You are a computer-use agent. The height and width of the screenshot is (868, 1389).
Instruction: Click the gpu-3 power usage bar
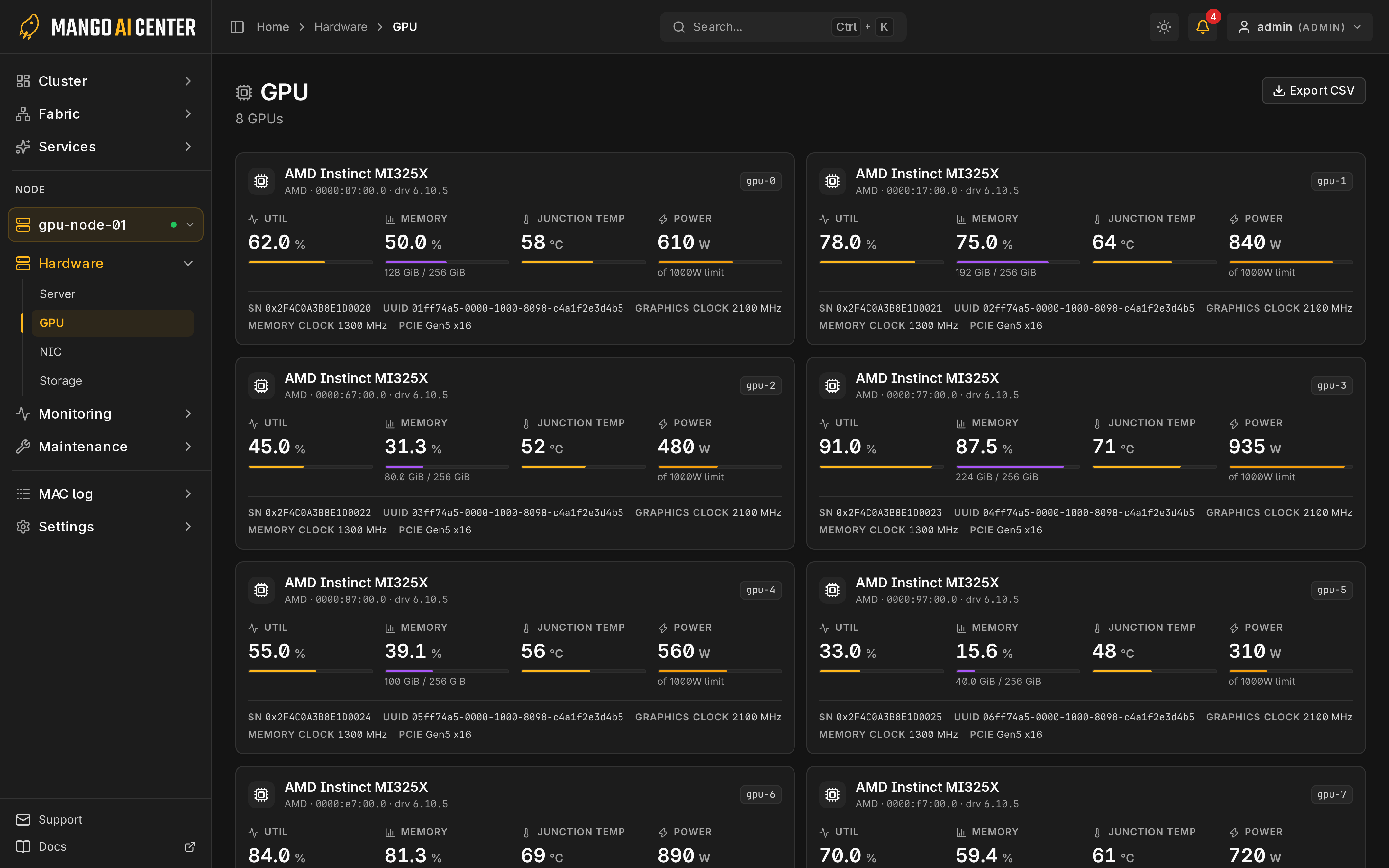1290,467
